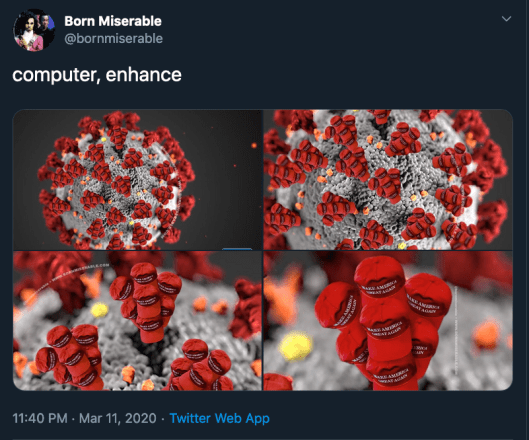Visit the @bornmiserable handle link
529x440 pixels.
[113, 38]
